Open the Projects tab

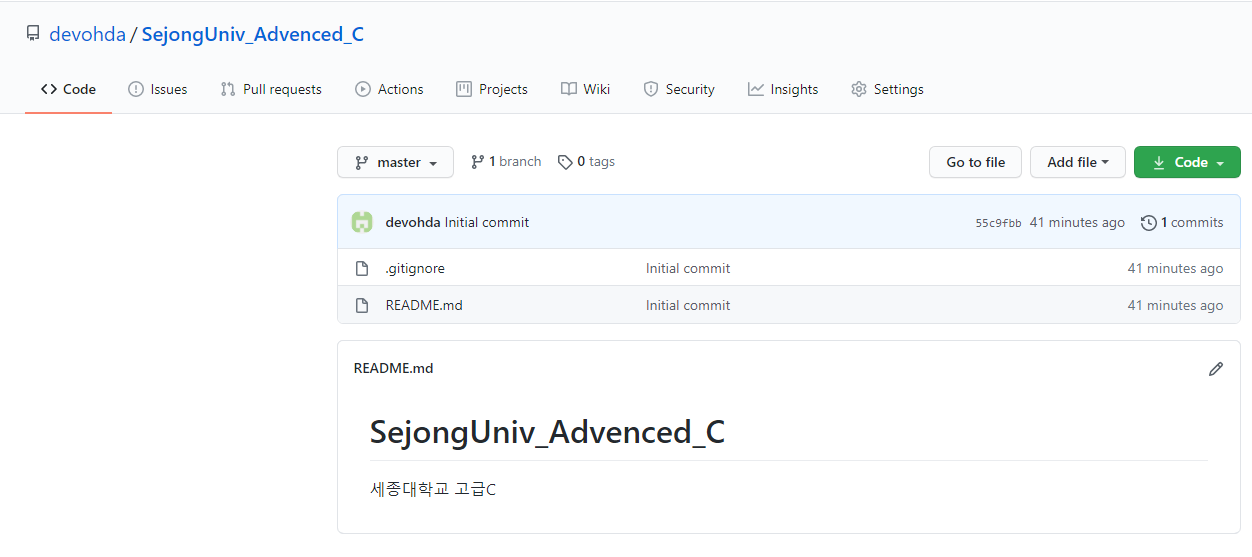pyautogui.click(x=492, y=89)
